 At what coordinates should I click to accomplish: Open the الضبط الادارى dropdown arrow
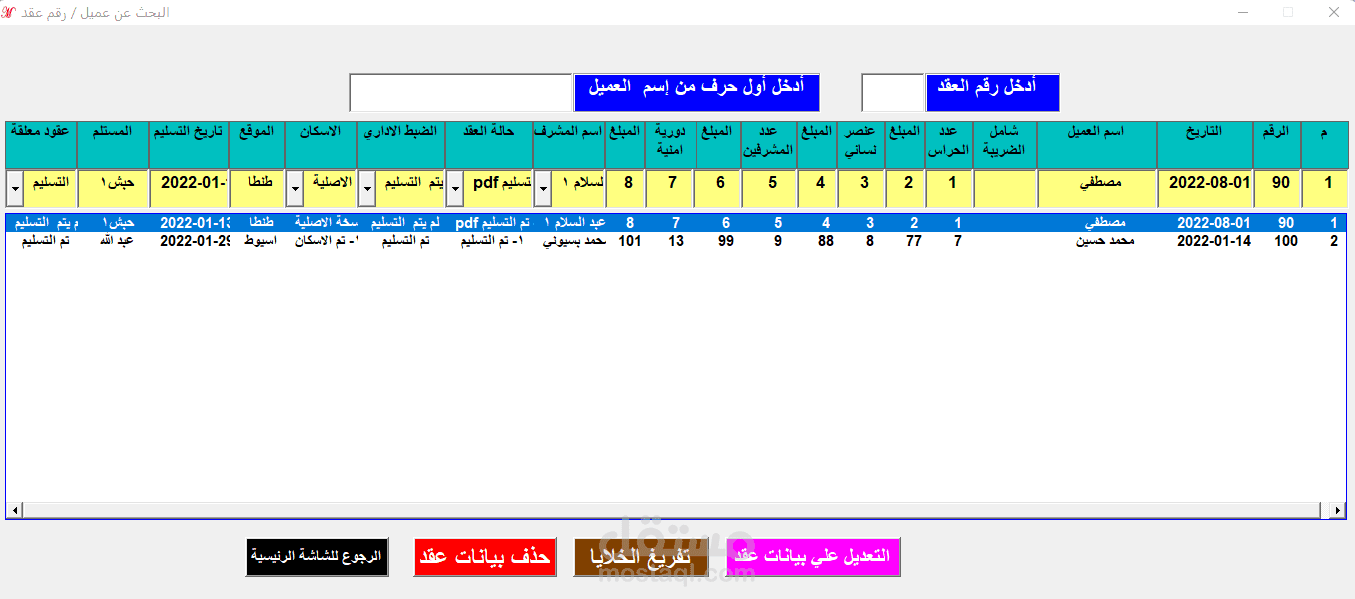click(367, 186)
